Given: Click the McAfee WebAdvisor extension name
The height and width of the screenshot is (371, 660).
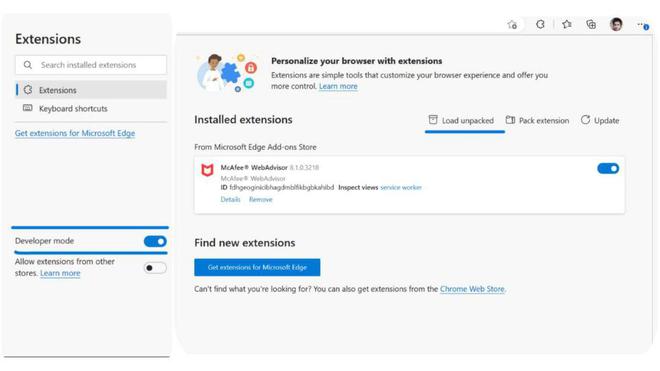Looking at the screenshot, I should pyautogui.click(x=254, y=168).
